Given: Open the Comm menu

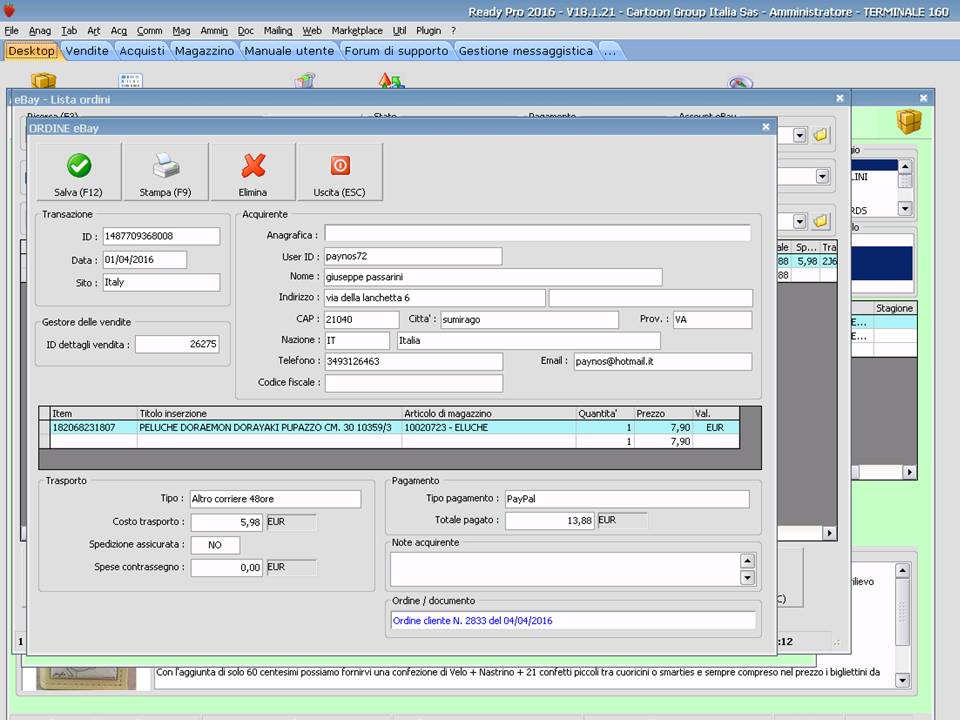Looking at the screenshot, I should 149,31.
